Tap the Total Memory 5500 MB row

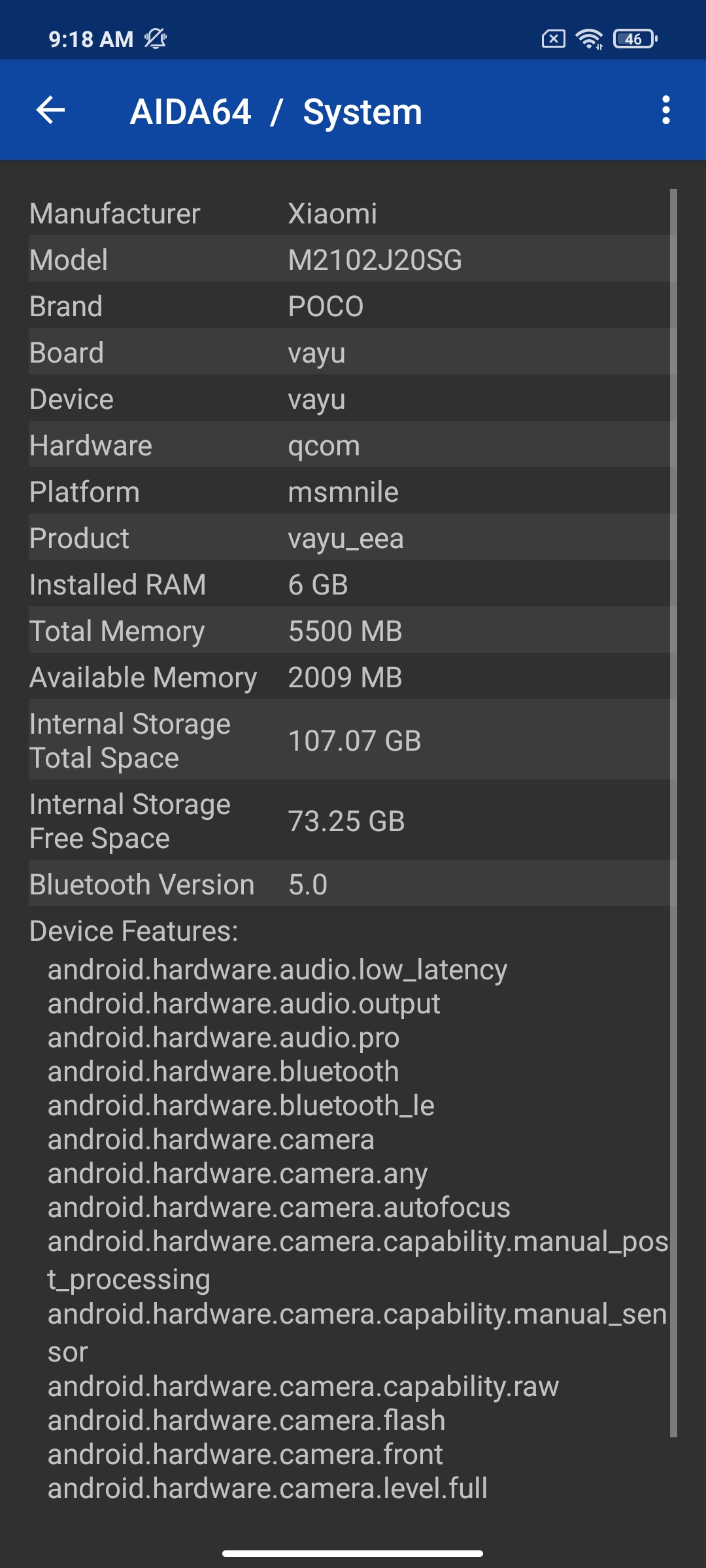[349, 630]
